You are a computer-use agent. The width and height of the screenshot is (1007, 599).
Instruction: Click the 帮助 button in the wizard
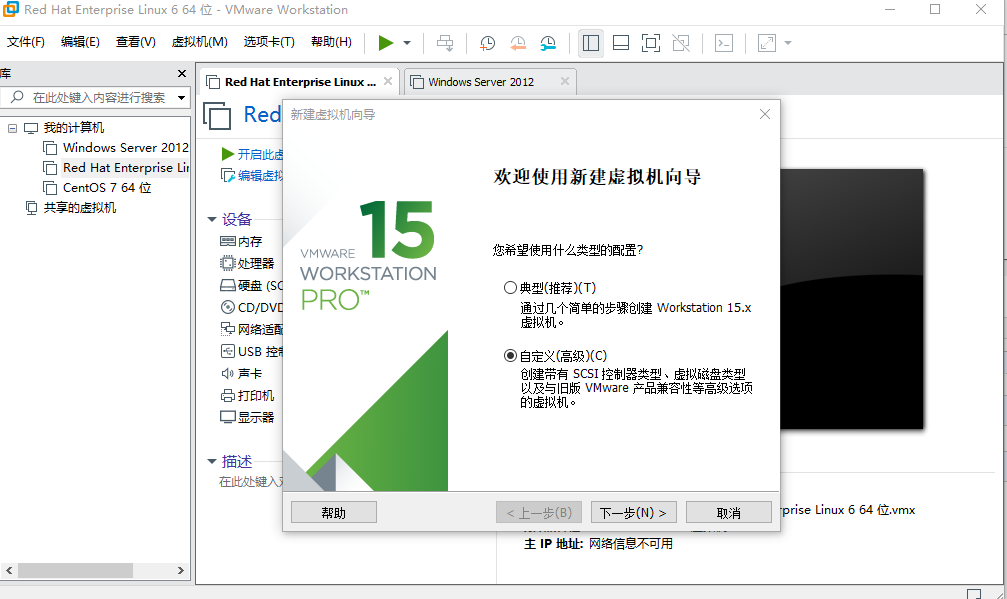(334, 512)
